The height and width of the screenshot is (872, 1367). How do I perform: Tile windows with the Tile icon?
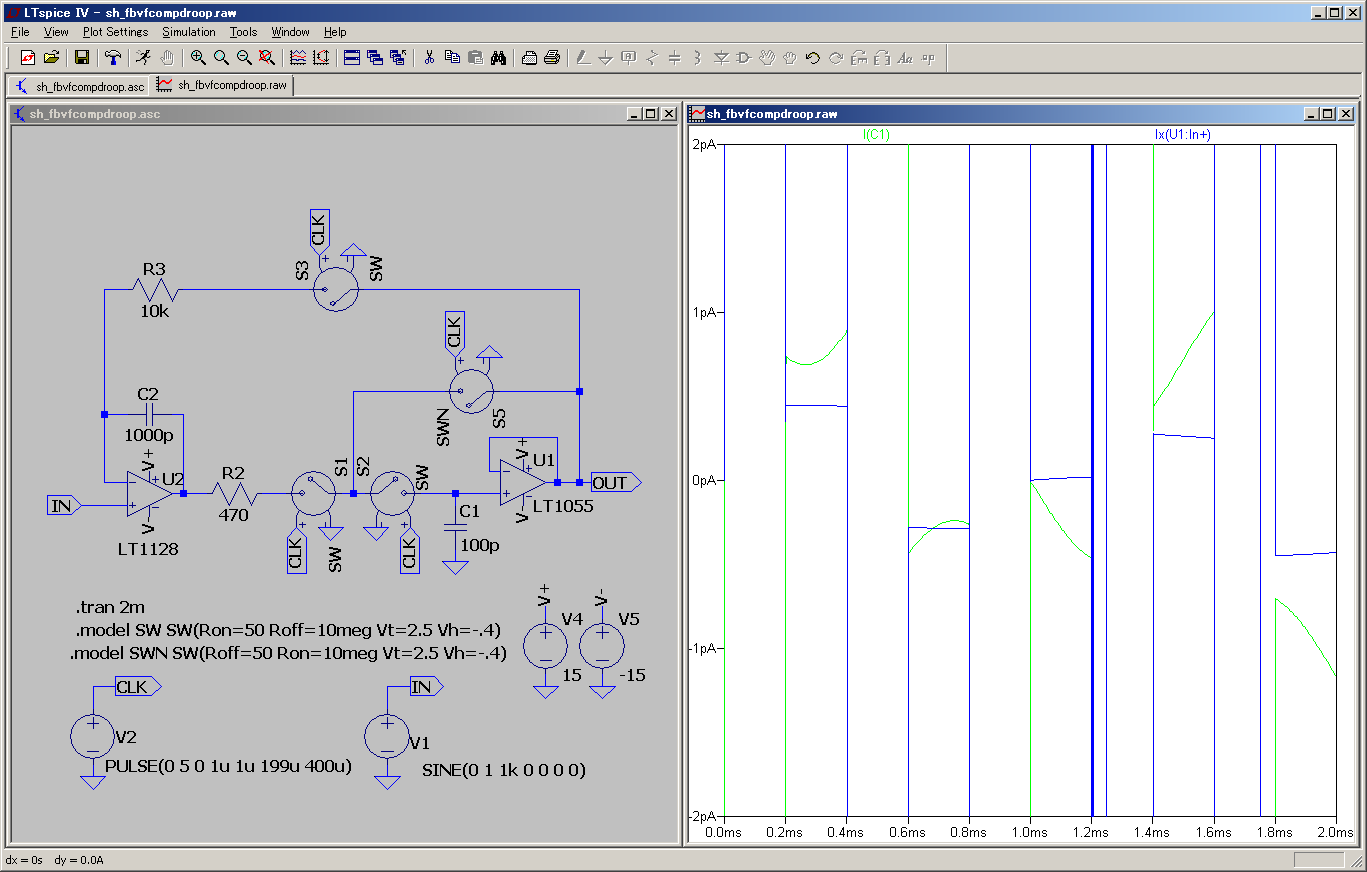pyautogui.click(x=352, y=58)
